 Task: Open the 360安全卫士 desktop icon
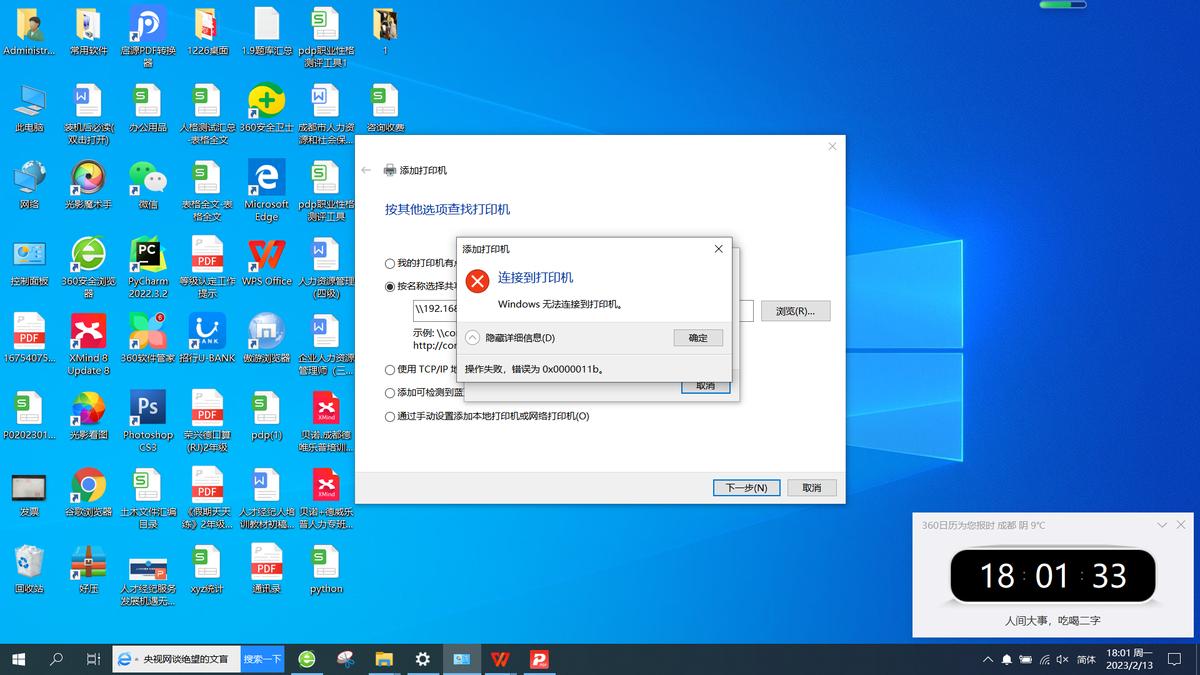(266, 109)
